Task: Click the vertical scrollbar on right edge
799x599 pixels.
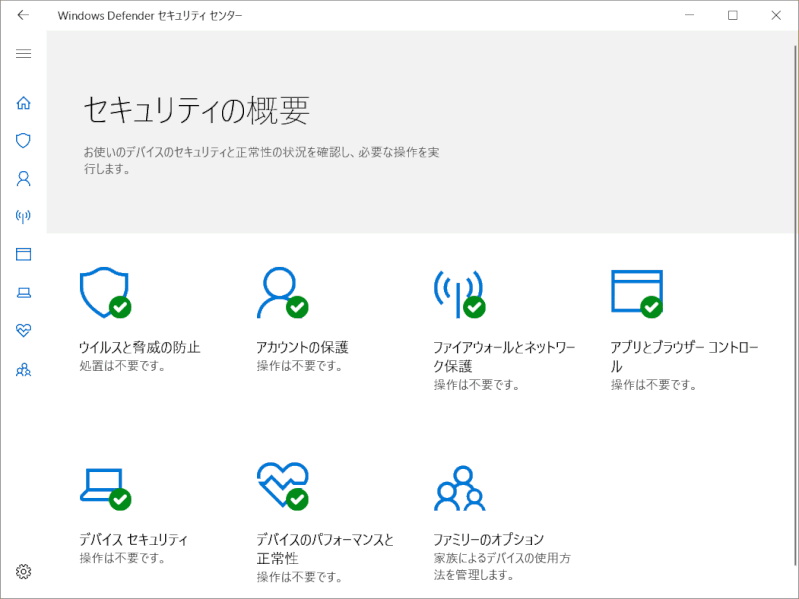Action: coord(795,306)
